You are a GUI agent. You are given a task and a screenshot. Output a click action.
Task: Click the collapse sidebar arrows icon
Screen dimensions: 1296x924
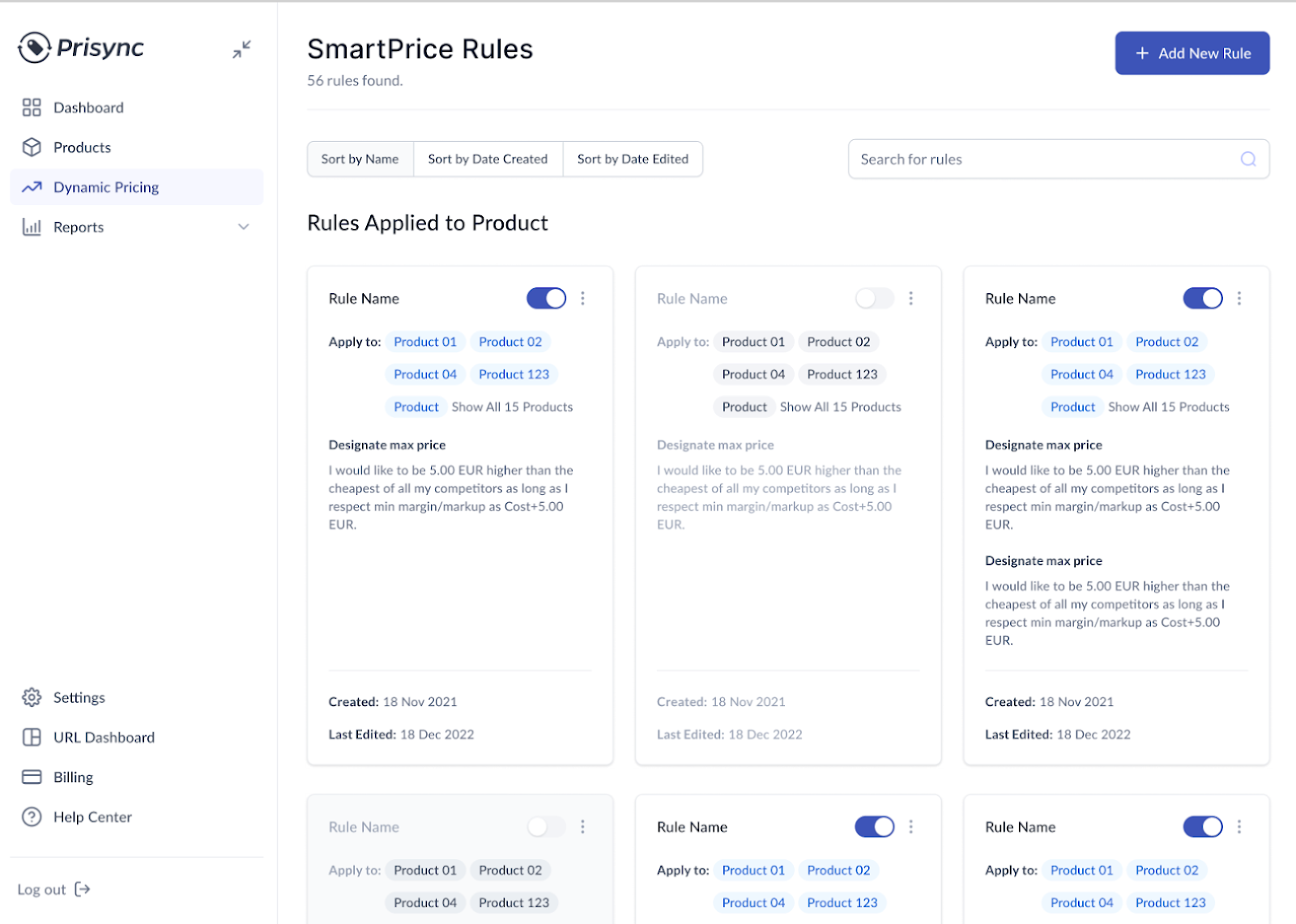tap(241, 49)
